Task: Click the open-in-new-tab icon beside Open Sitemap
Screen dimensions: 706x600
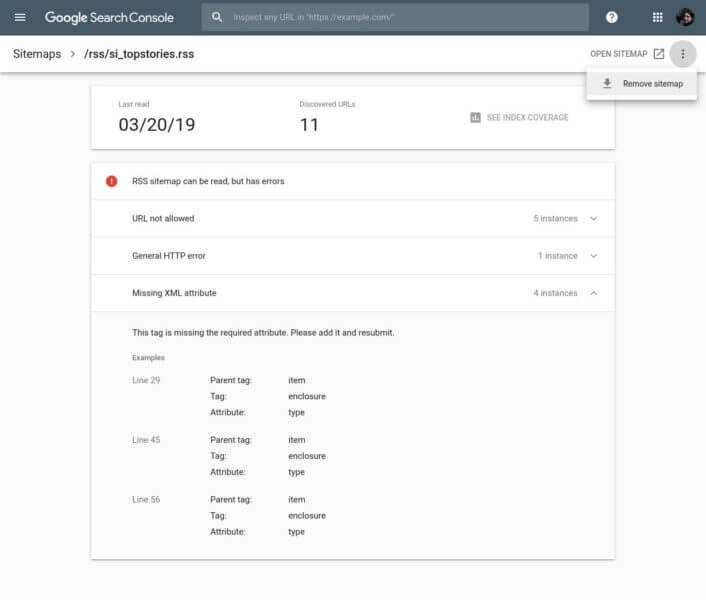Action: point(658,54)
